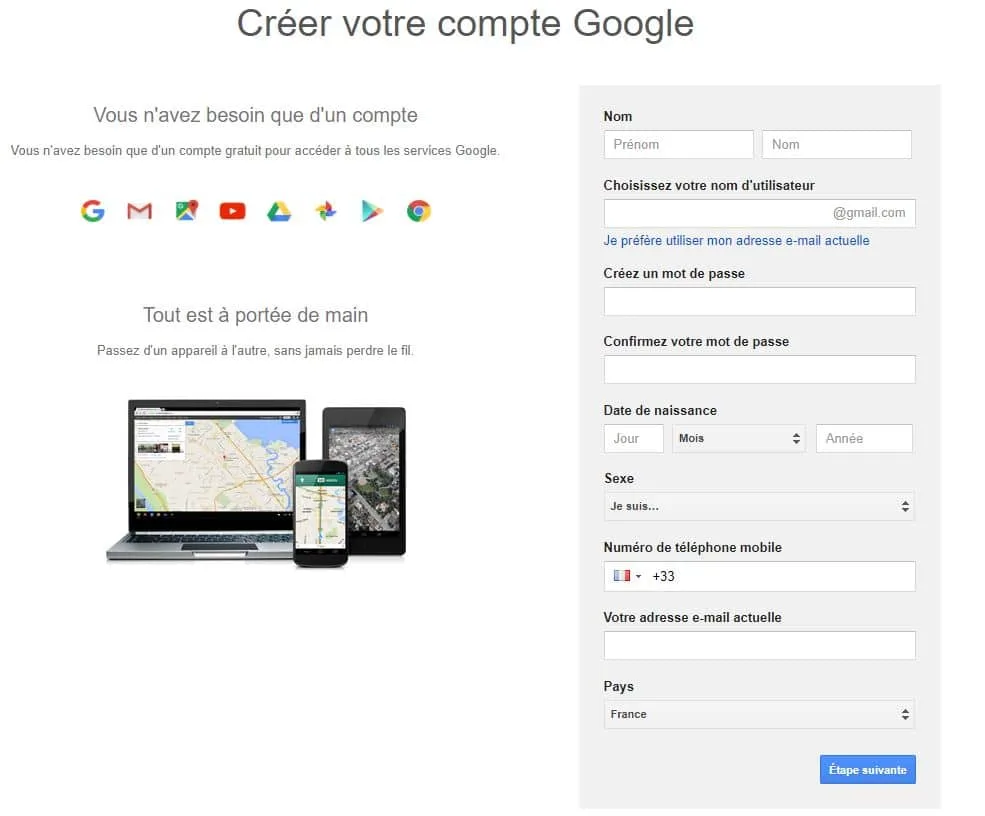
Task: Click the Google Play store icon
Action: pos(372,211)
